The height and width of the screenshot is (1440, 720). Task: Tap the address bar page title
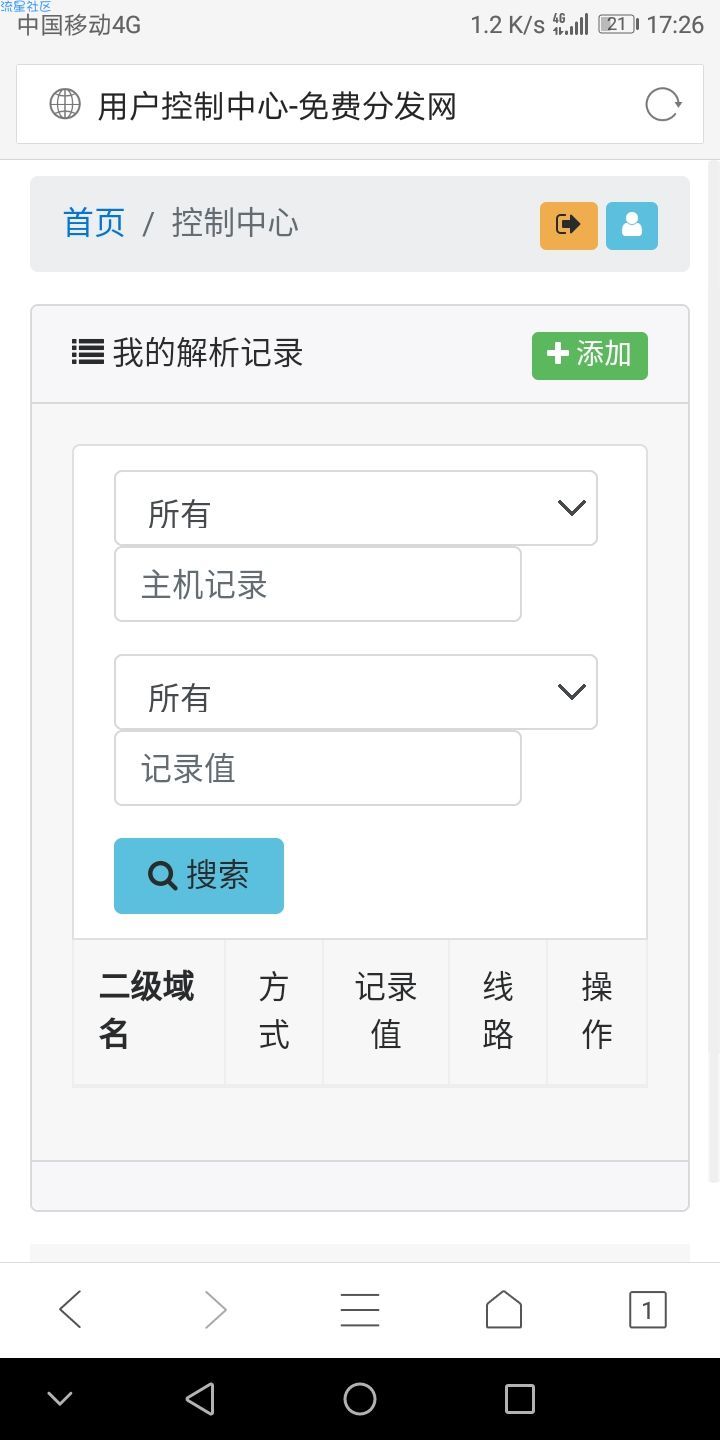click(x=277, y=105)
